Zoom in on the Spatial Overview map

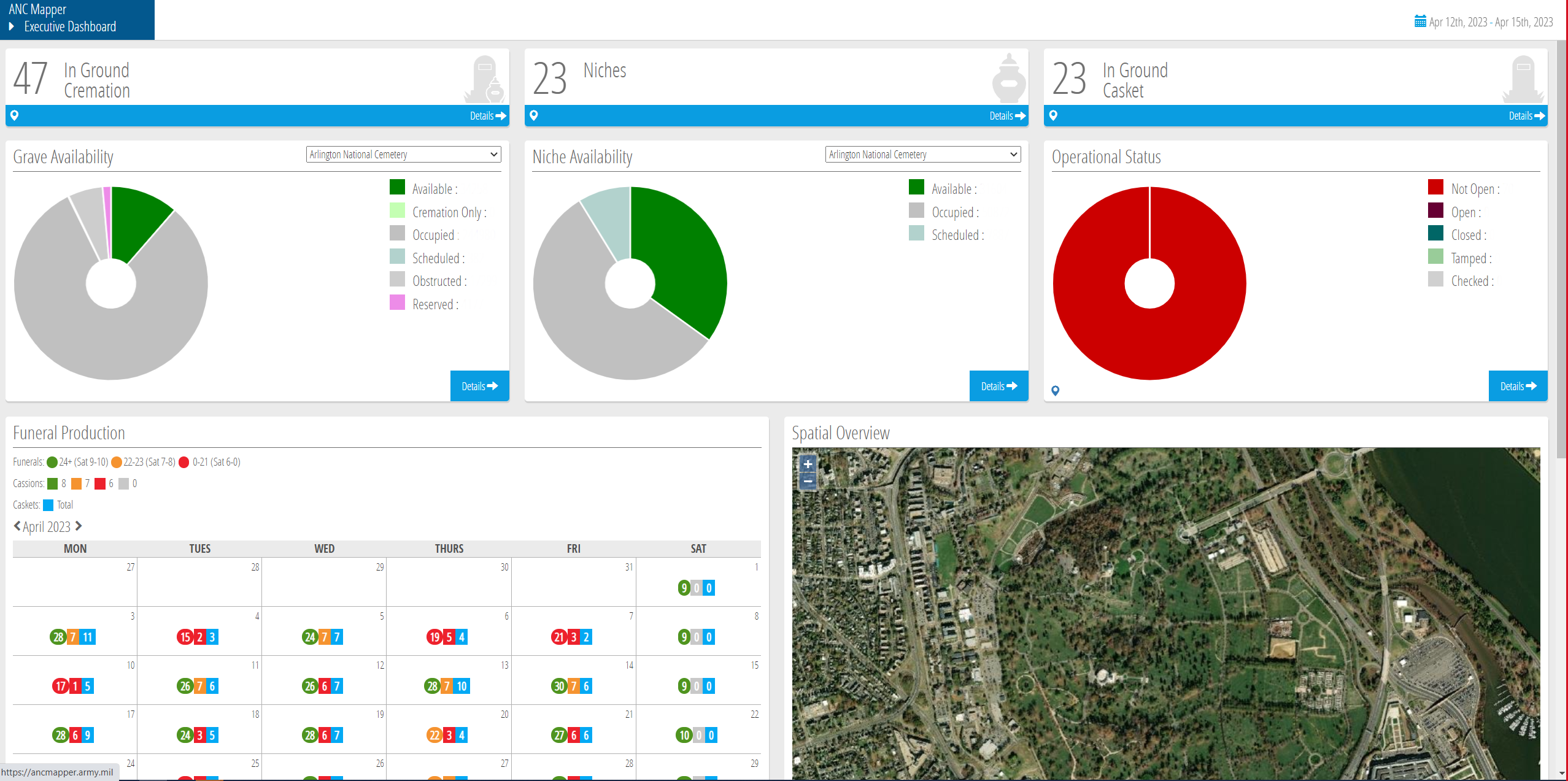(x=808, y=464)
